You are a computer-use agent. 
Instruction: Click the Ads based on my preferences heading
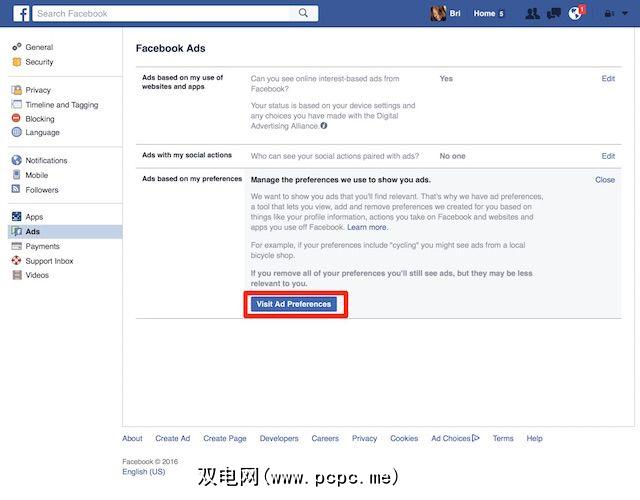point(192,179)
